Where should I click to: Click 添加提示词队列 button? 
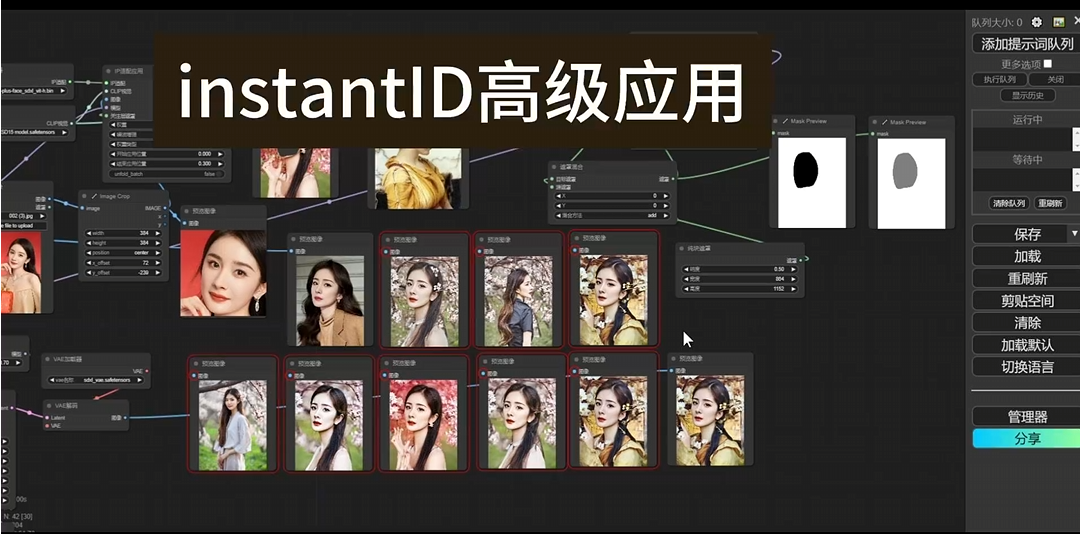pyautogui.click(x=1026, y=44)
